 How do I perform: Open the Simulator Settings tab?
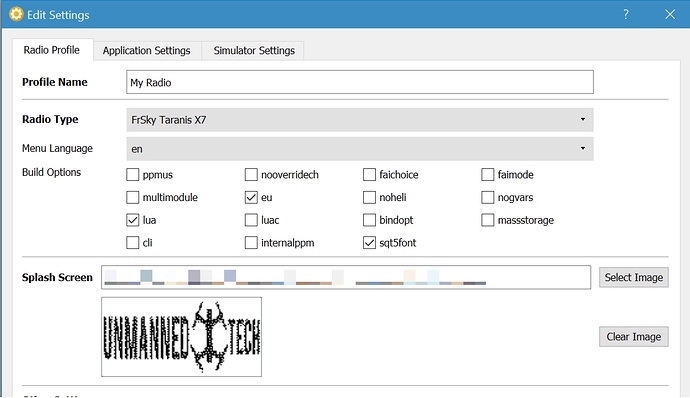pyautogui.click(x=254, y=51)
